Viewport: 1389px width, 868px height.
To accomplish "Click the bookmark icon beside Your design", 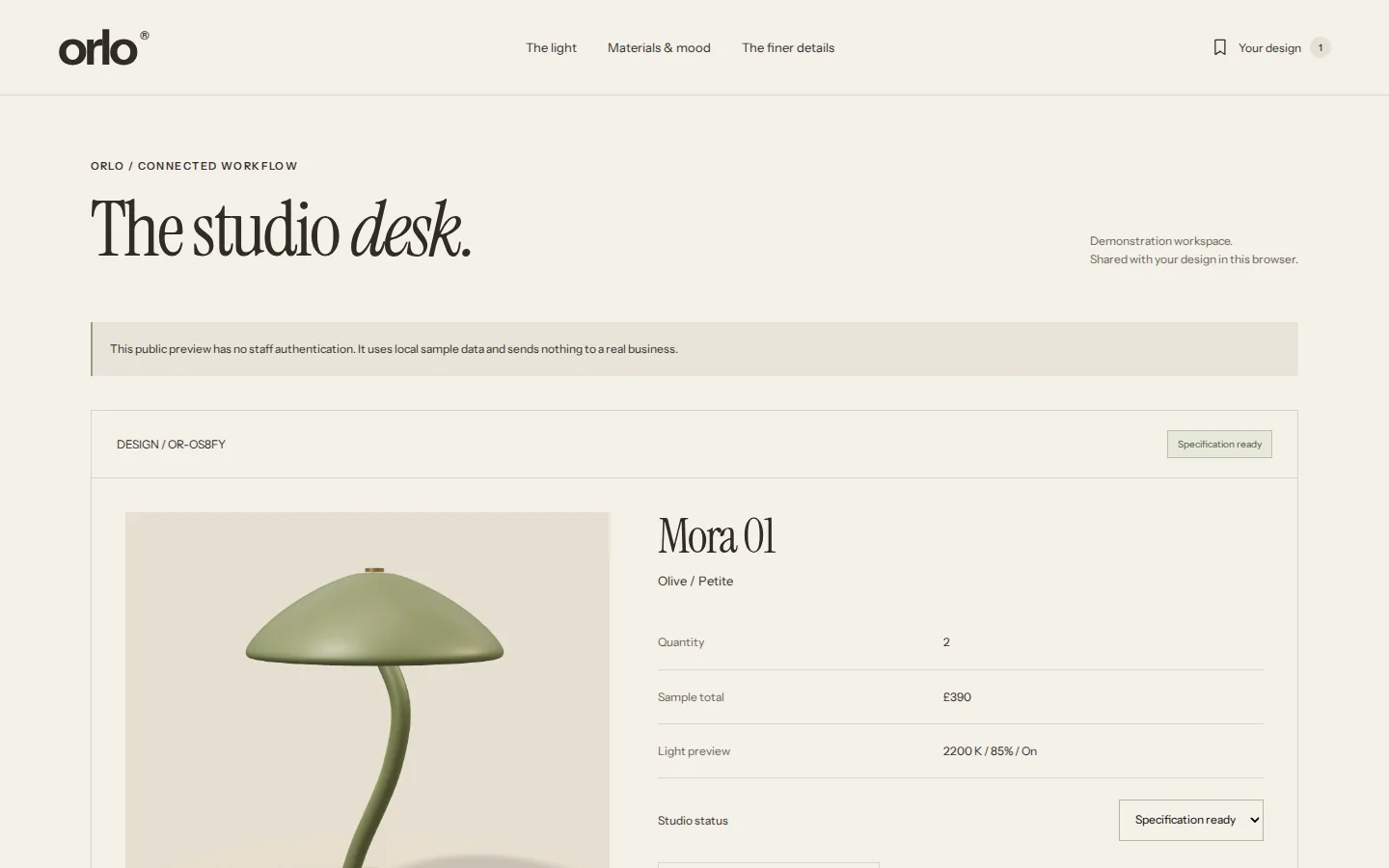I will (x=1220, y=47).
